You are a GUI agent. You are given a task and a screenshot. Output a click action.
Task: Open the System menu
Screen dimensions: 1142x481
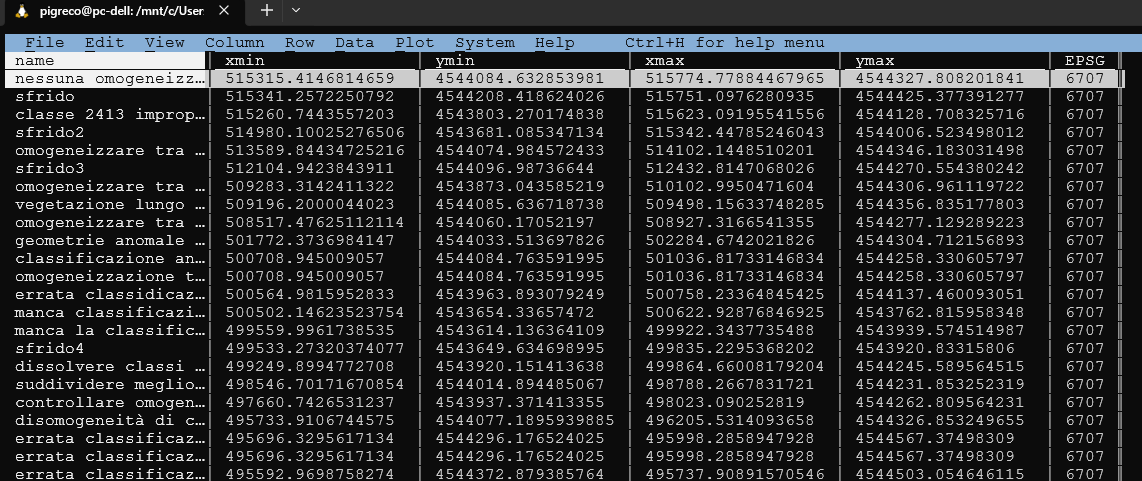tap(484, 43)
